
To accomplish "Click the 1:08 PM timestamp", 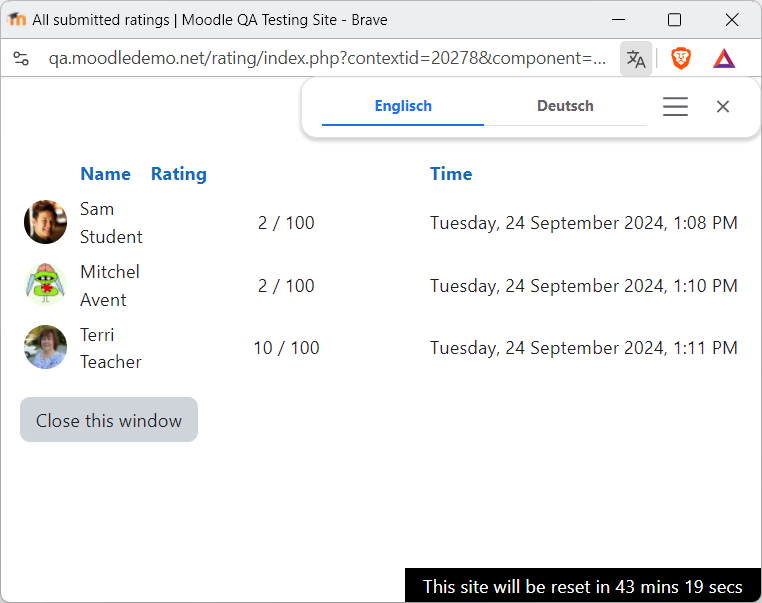I will click(x=584, y=223).
